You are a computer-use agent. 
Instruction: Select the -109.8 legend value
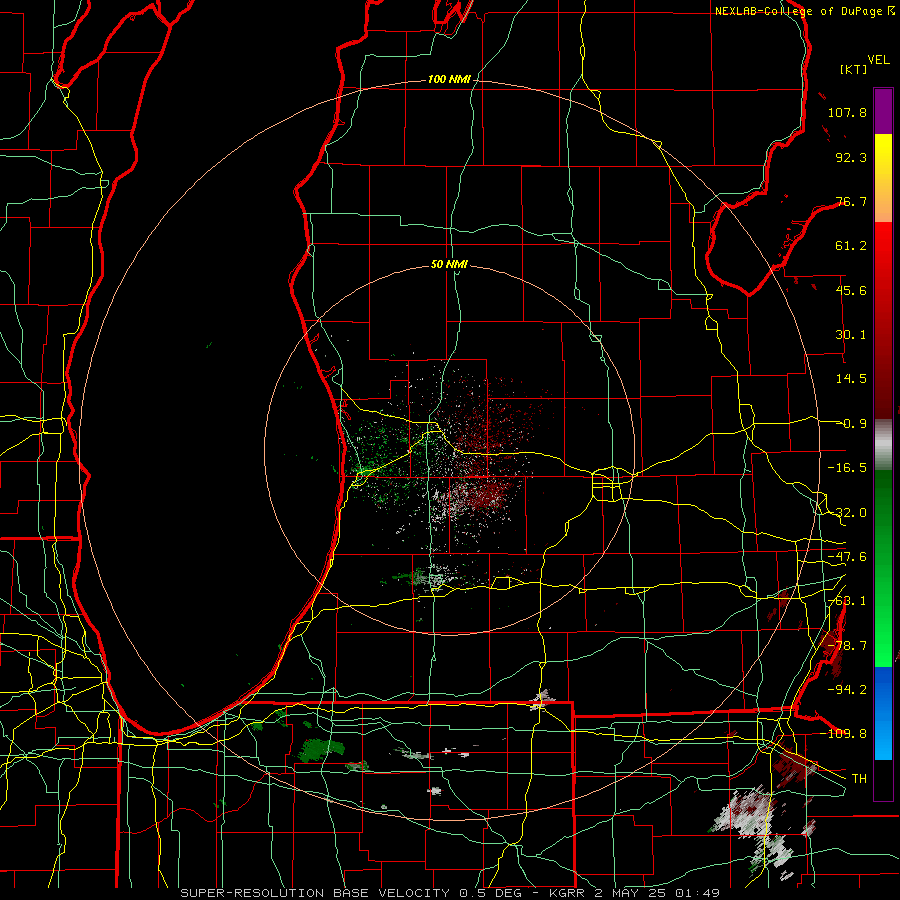[843, 734]
